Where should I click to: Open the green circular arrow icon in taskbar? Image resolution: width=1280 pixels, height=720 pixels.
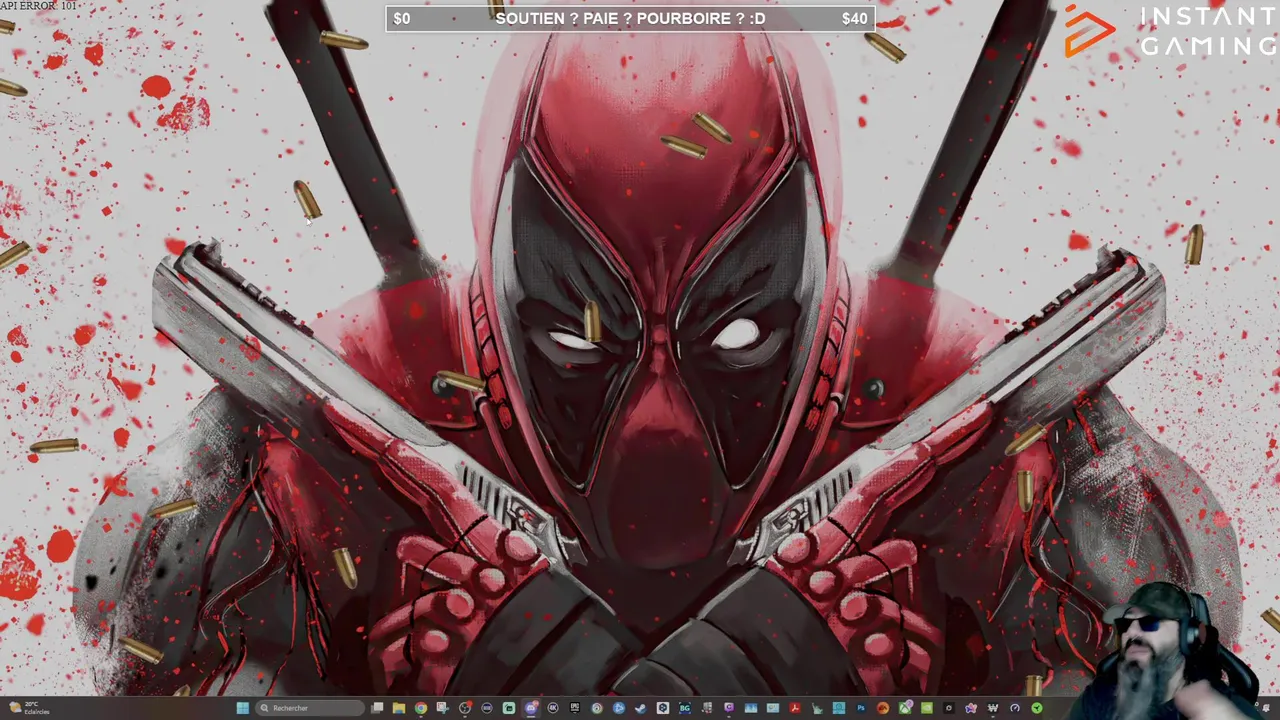[1037, 708]
